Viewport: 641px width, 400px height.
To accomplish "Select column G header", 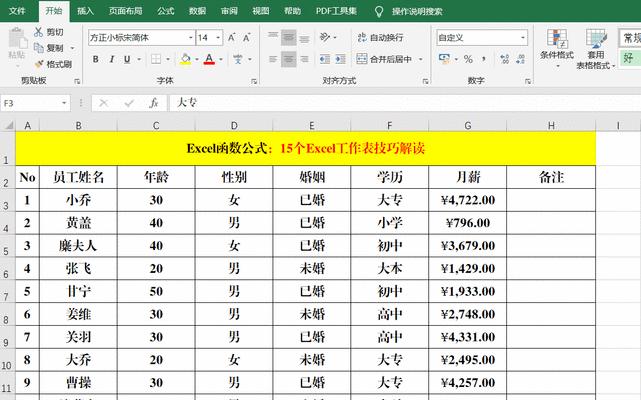I will (x=468, y=126).
